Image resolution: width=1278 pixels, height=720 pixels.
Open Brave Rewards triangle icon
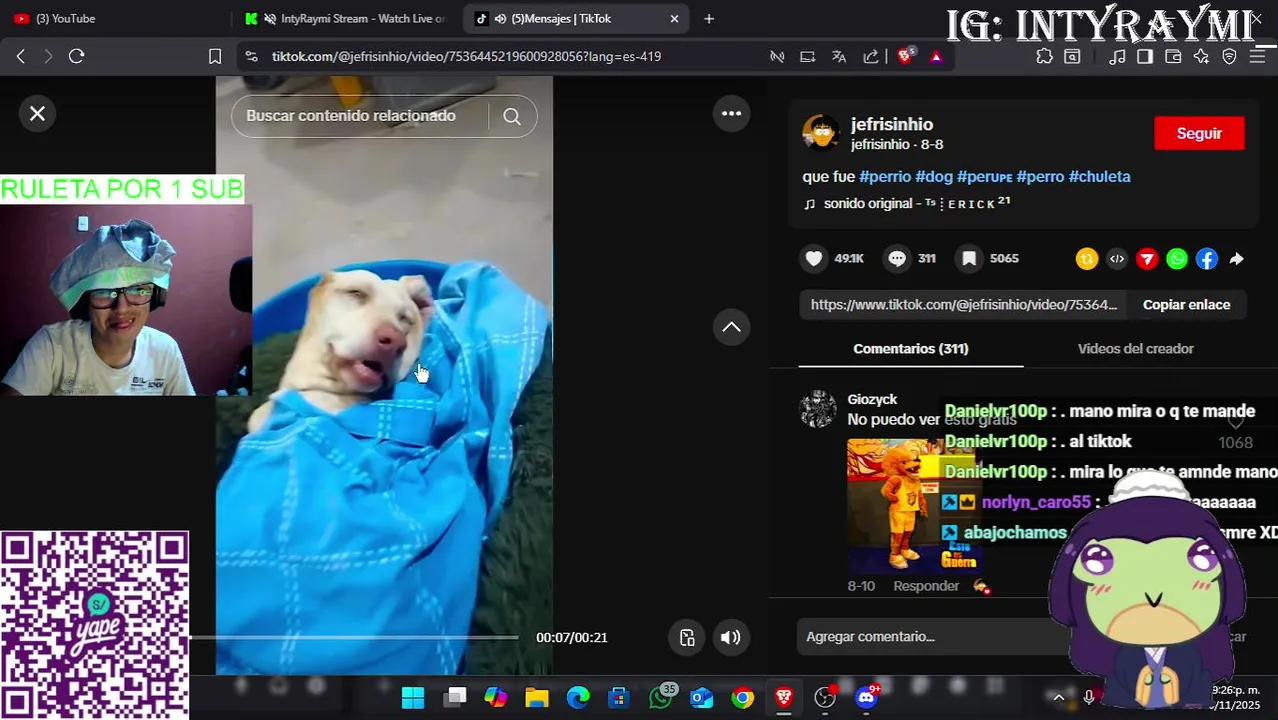[936, 57]
